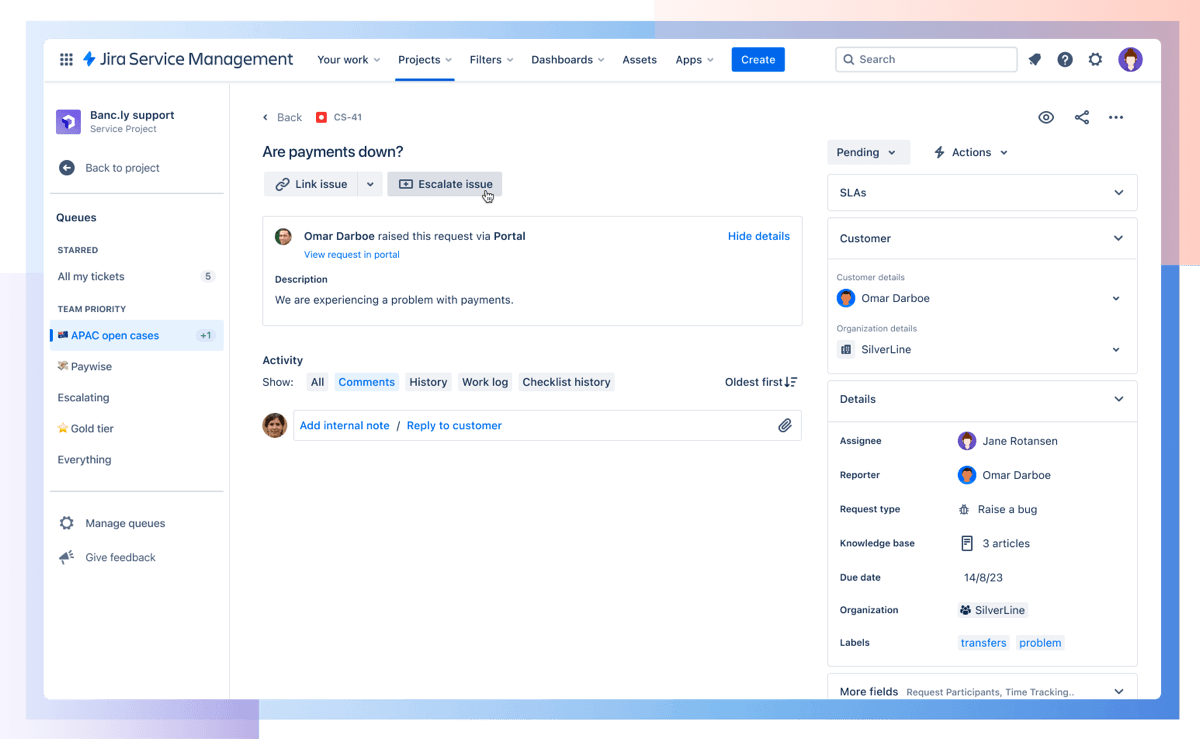The height and width of the screenshot is (739, 1200).
Task: Share the issue using the share icon
Action: point(1081,117)
